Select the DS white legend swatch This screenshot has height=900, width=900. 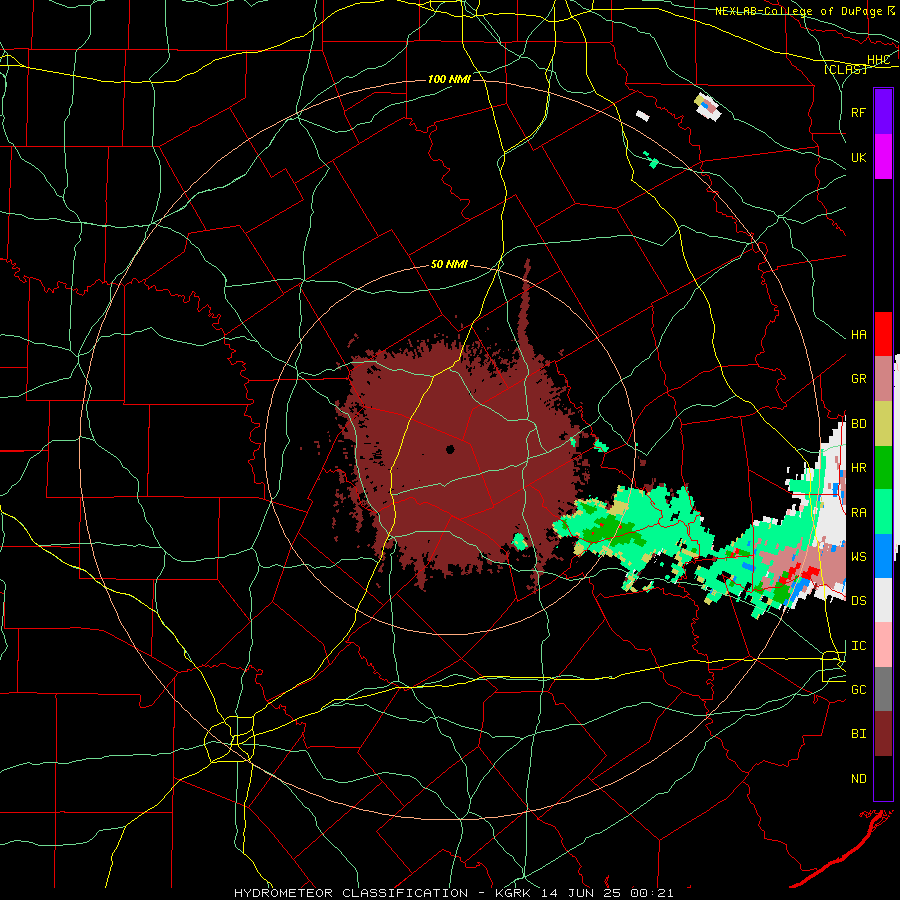click(x=883, y=600)
